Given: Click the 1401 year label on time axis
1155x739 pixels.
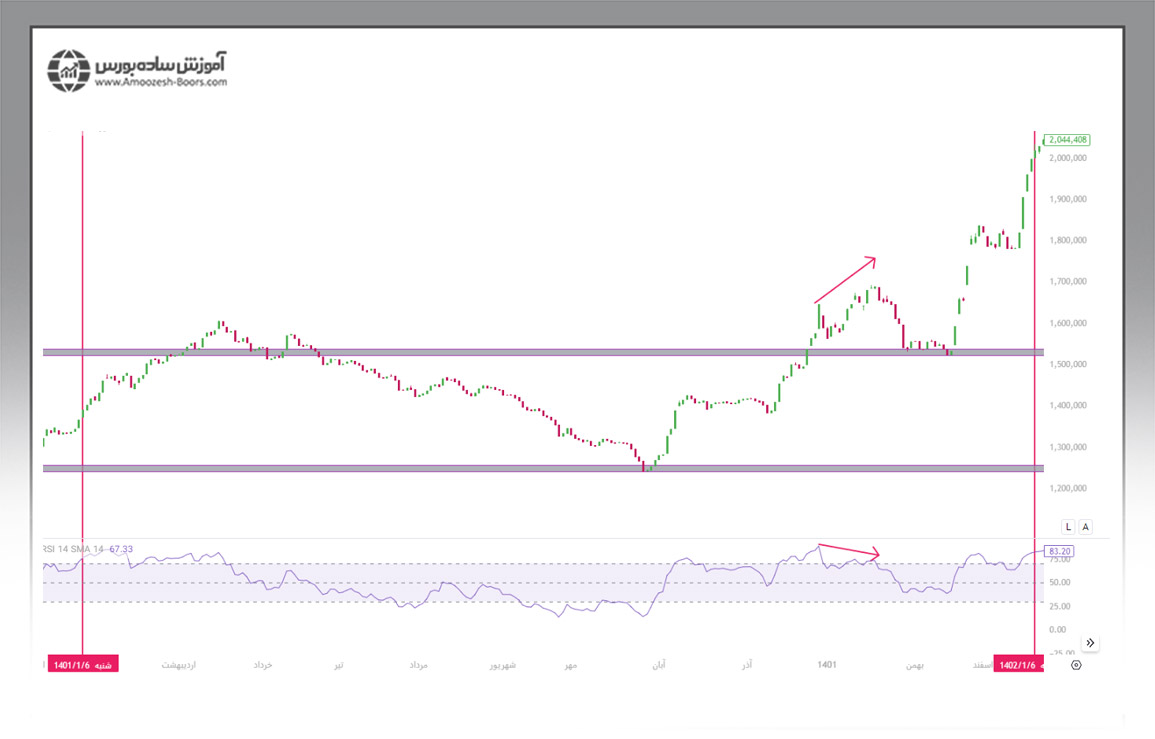Looking at the screenshot, I should pos(826,664).
